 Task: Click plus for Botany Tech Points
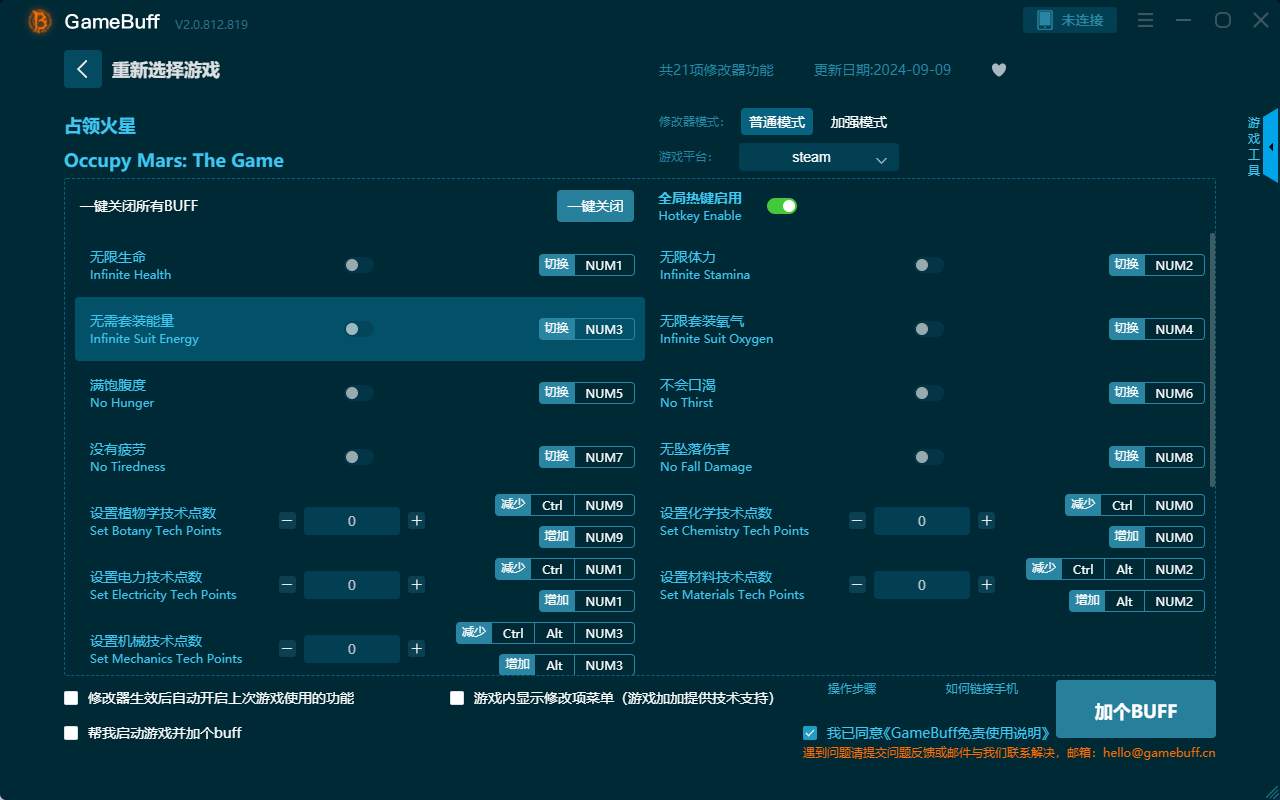click(417, 521)
